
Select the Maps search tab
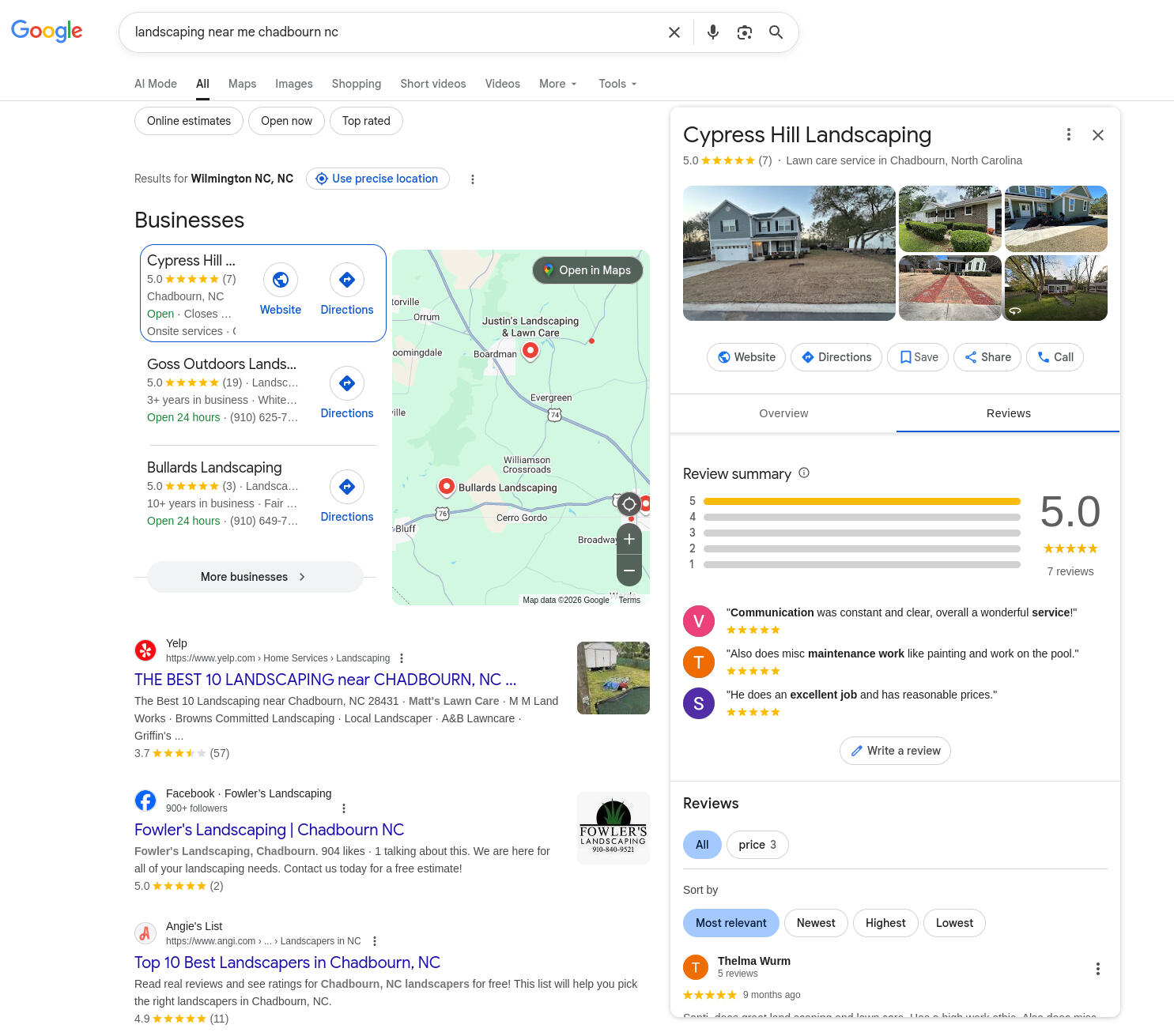pos(242,84)
